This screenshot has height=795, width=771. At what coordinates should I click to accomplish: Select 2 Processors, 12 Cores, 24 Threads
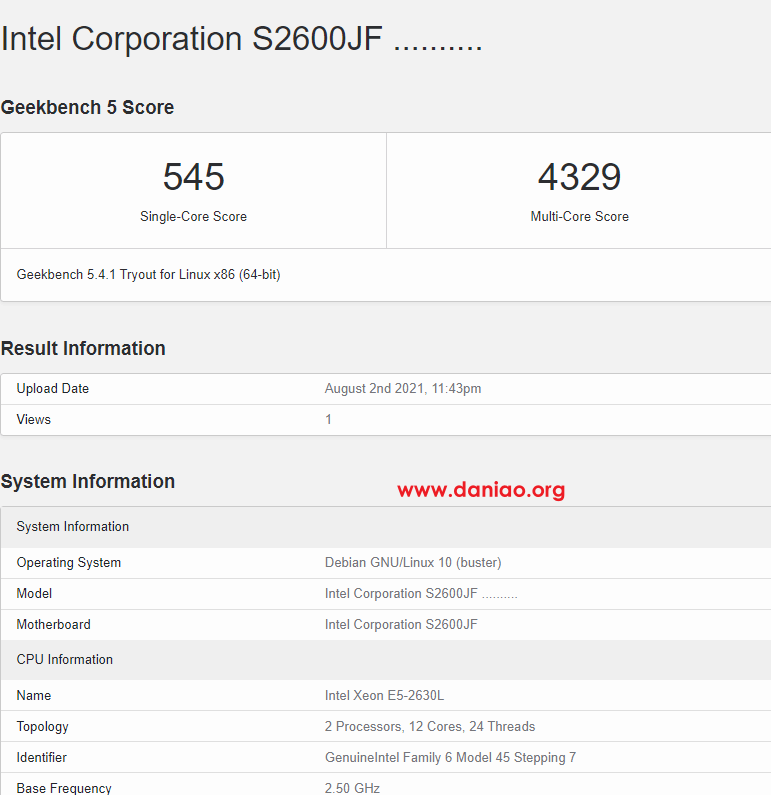point(430,727)
